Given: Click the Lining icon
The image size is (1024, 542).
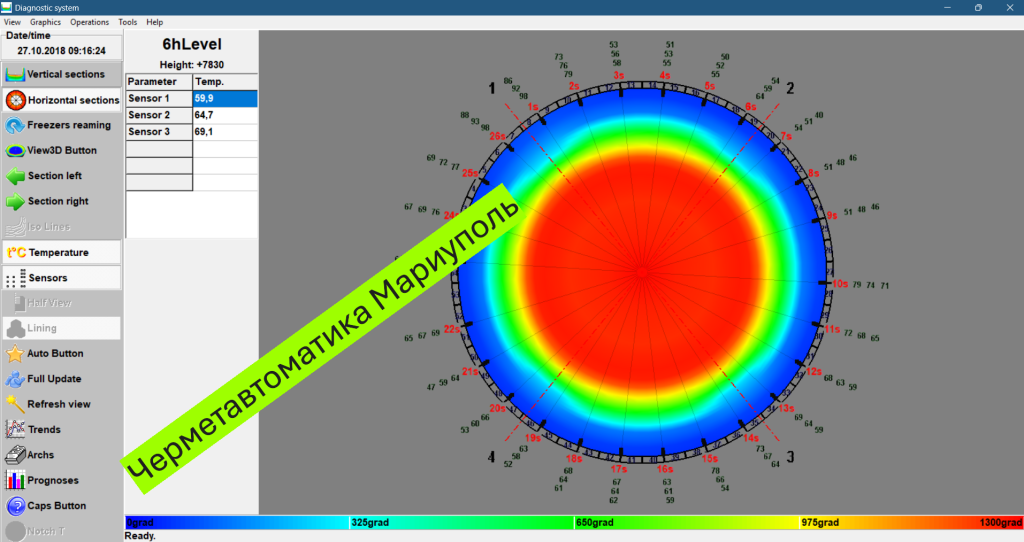Looking at the screenshot, I should point(15,328).
